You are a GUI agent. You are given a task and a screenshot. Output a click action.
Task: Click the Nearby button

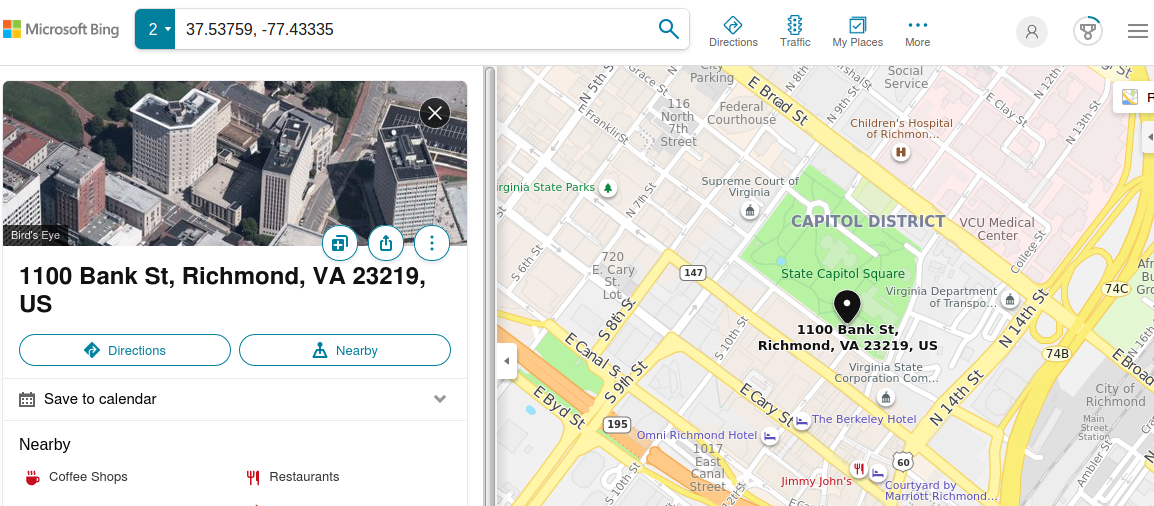[345, 350]
